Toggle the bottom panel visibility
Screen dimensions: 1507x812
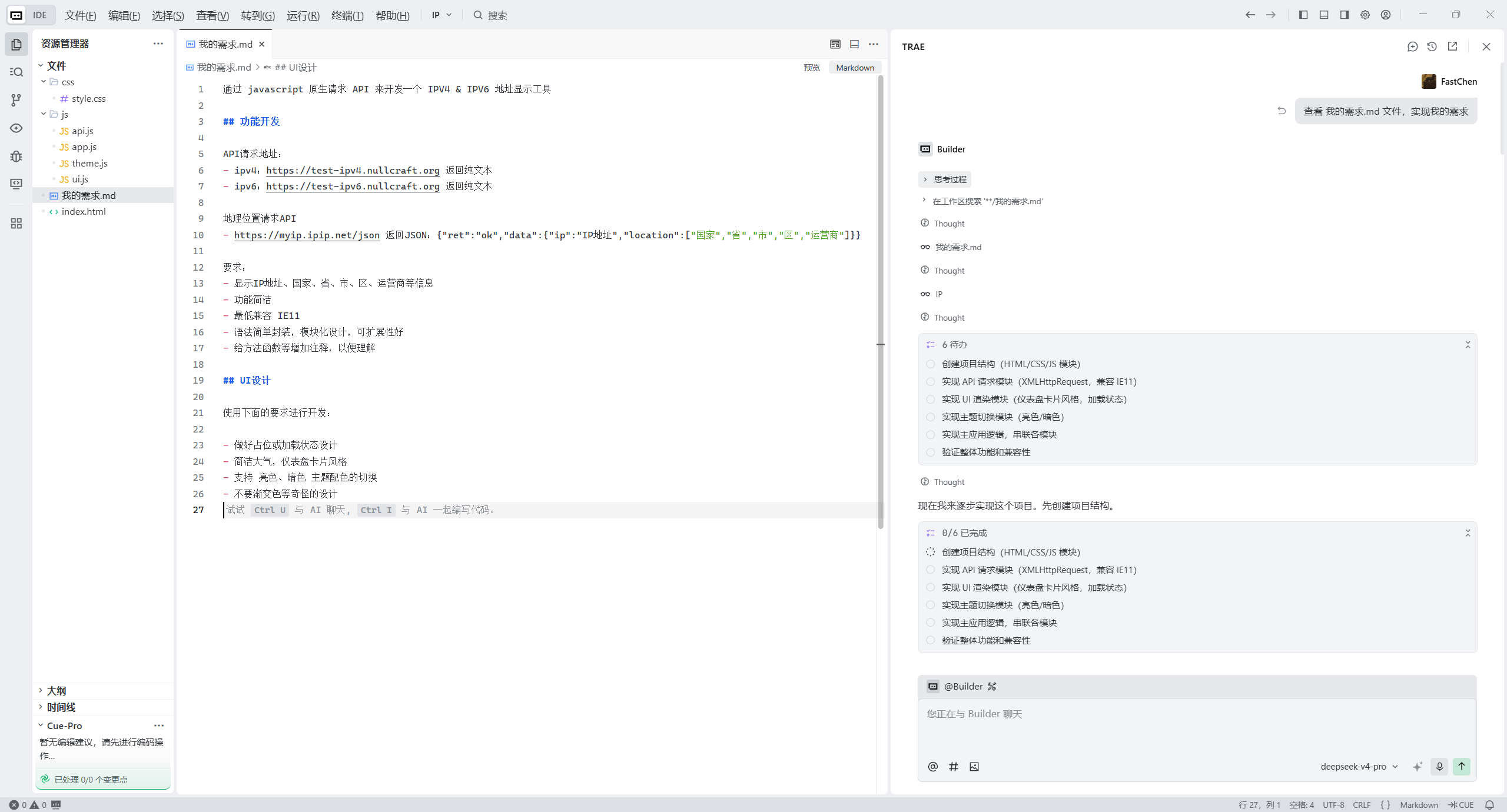pos(1323,15)
